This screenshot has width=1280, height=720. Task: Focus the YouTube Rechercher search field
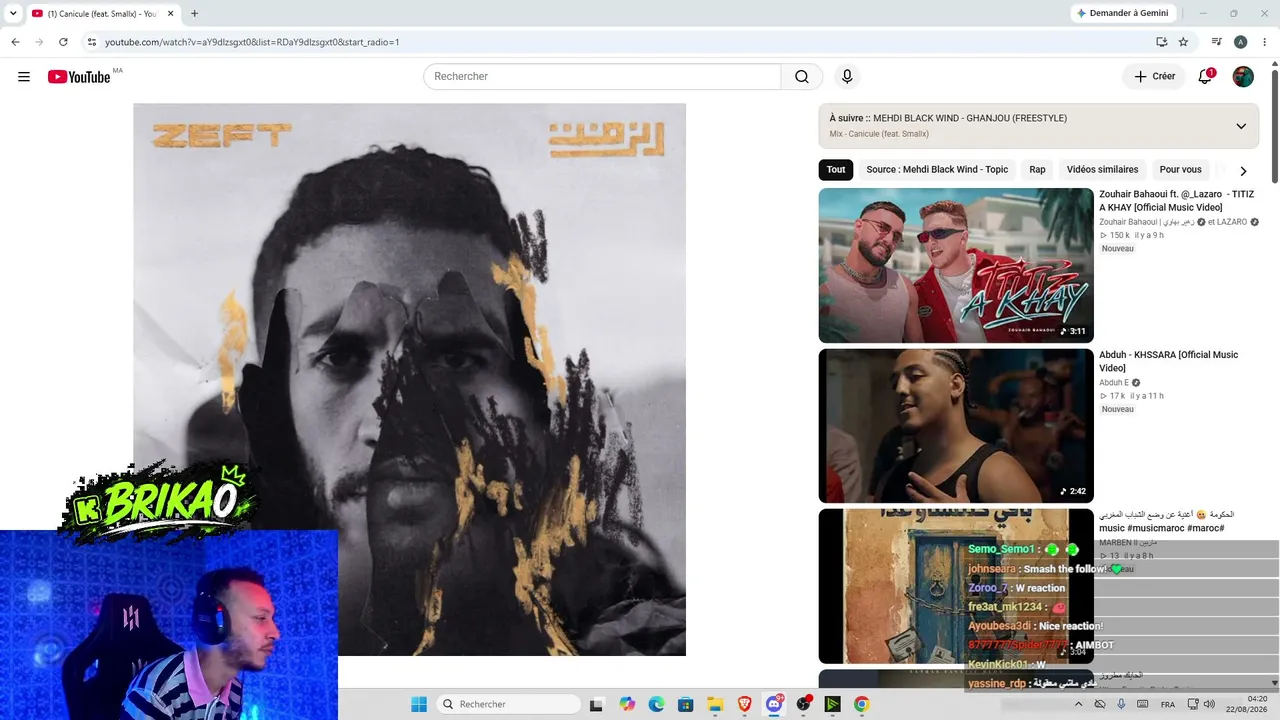tap(602, 77)
